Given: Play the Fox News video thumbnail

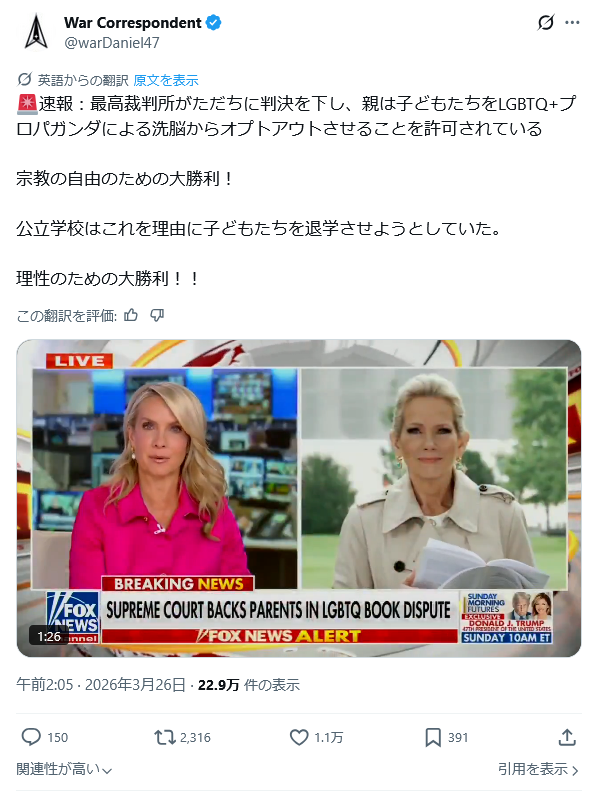Looking at the screenshot, I should click(x=299, y=498).
